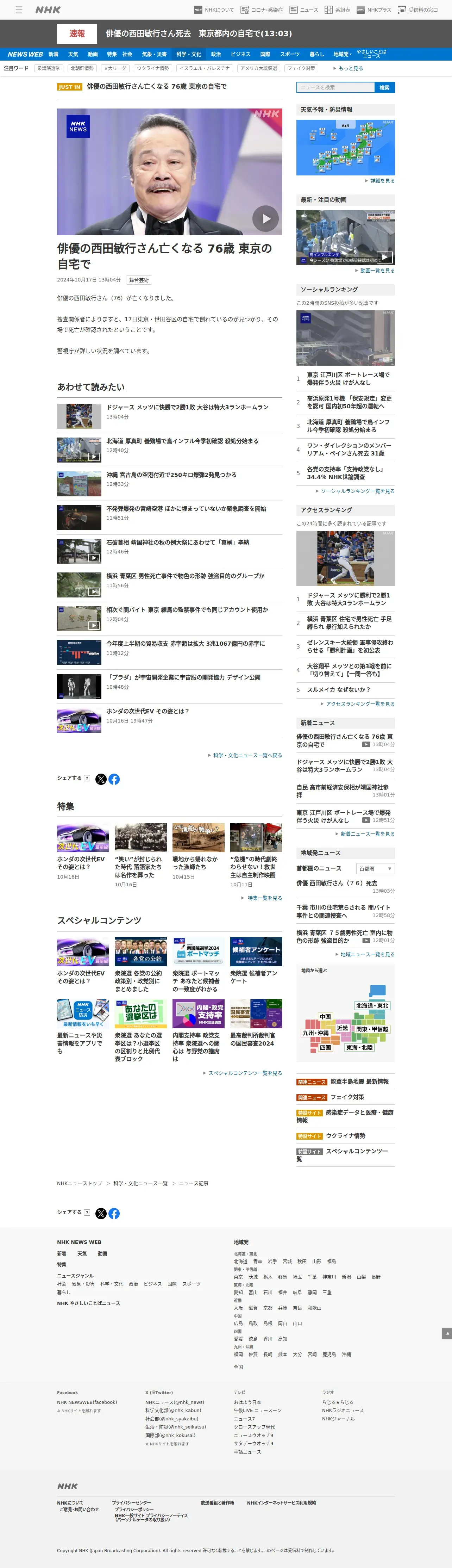The image size is (452, 1568).
Task: Open 新着ニュース一覧を見る link
Action: pyautogui.click(x=365, y=834)
